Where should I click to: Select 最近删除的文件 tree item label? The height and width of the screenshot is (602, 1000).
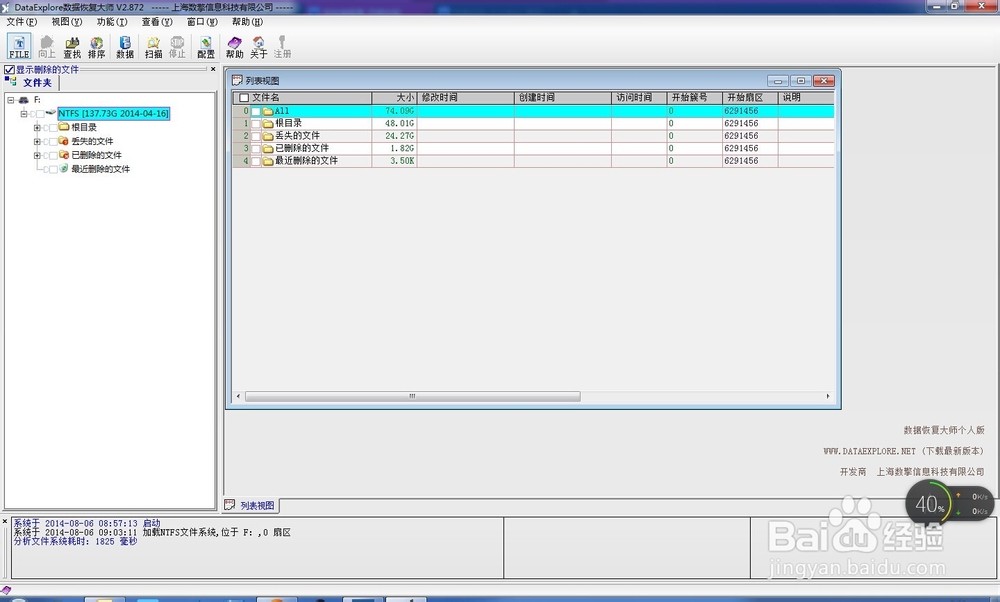tap(100, 169)
